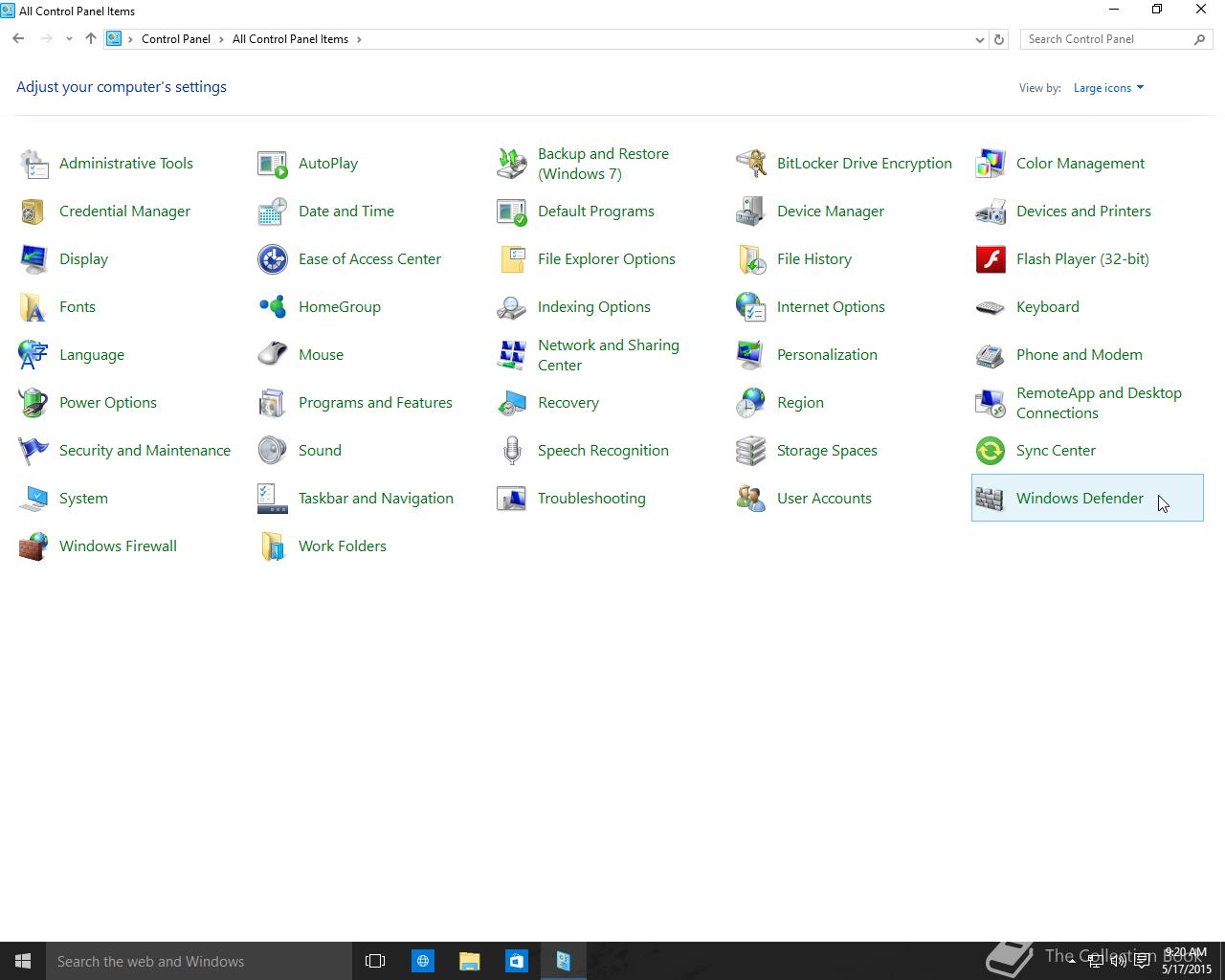The height and width of the screenshot is (980, 1225).
Task: Open the Display monitor icon
Action: 33,259
